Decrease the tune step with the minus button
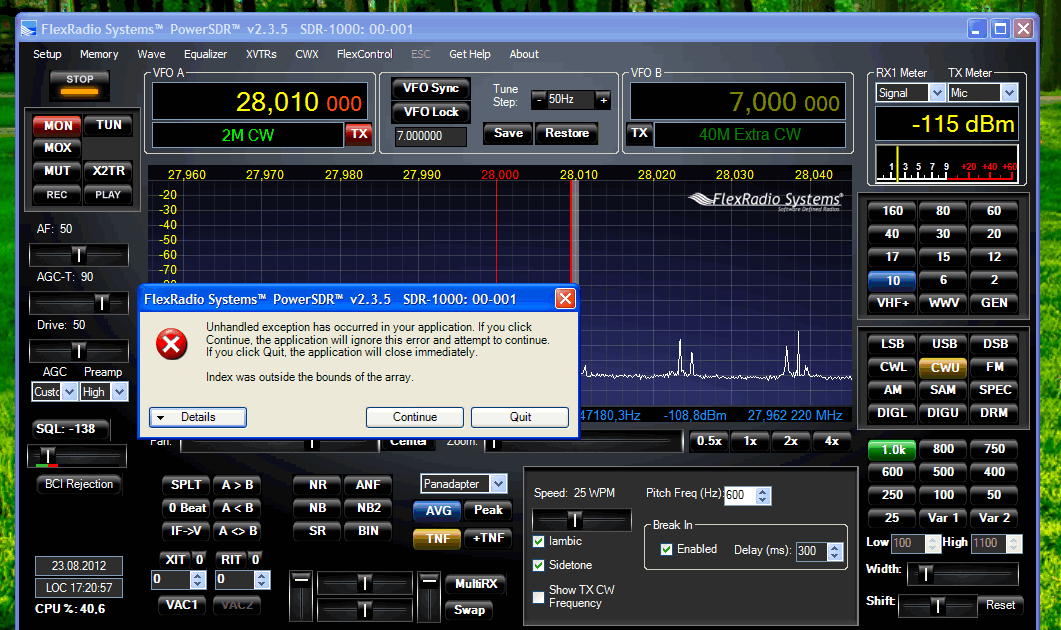Viewport: 1061px width, 630px height. click(539, 100)
